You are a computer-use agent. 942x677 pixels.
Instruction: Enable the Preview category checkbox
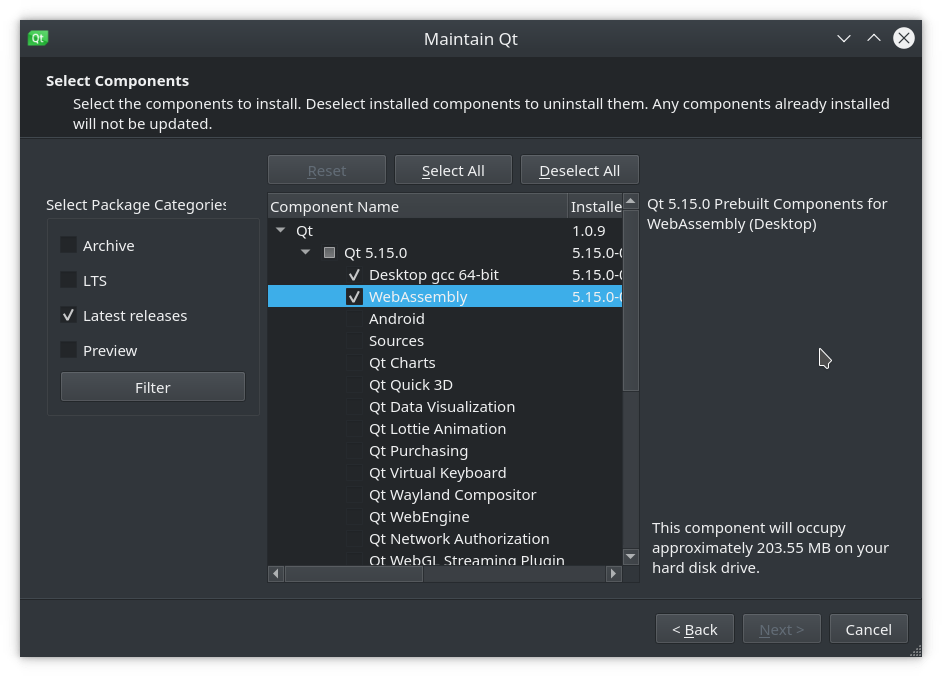[x=68, y=350]
